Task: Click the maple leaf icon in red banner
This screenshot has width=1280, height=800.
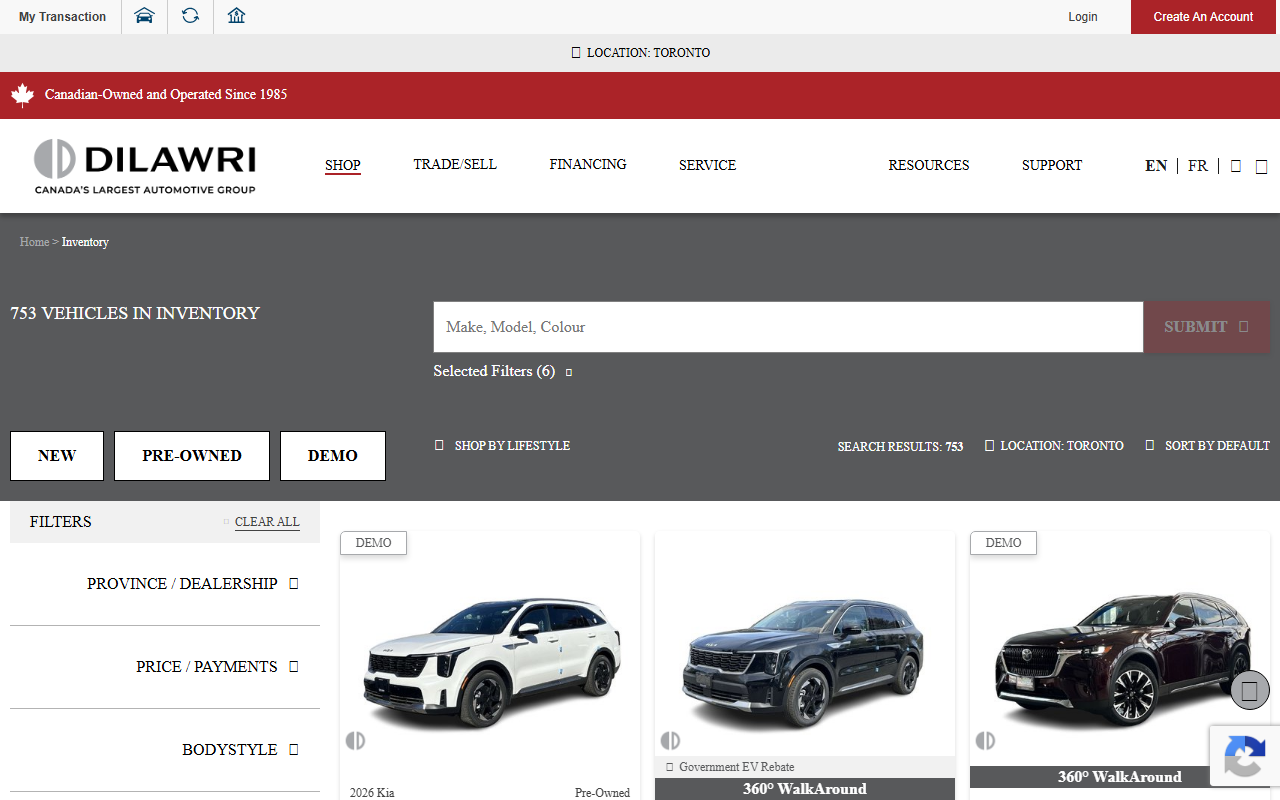Action: pyautogui.click(x=22, y=95)
